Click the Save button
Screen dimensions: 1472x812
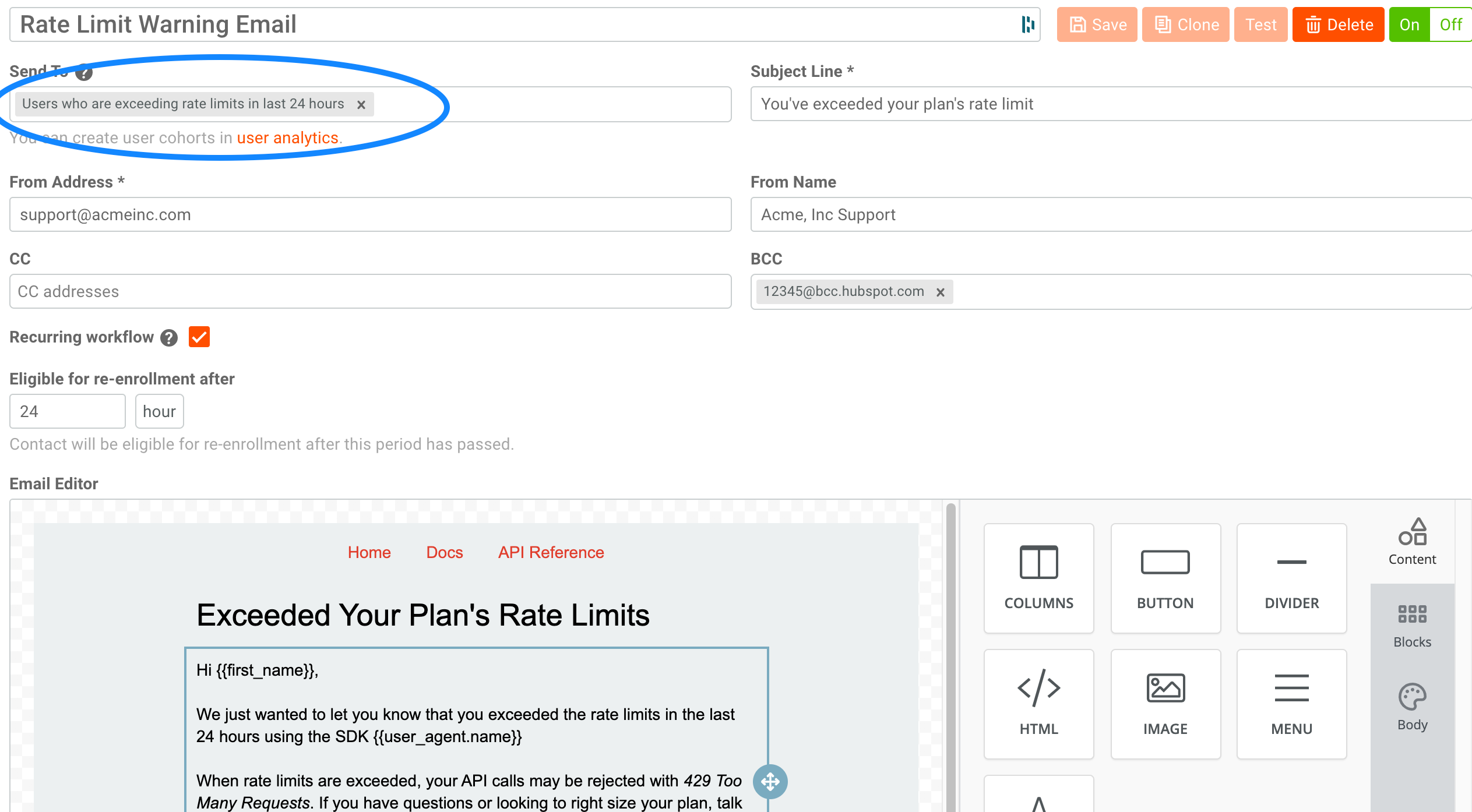(1097, 25)
